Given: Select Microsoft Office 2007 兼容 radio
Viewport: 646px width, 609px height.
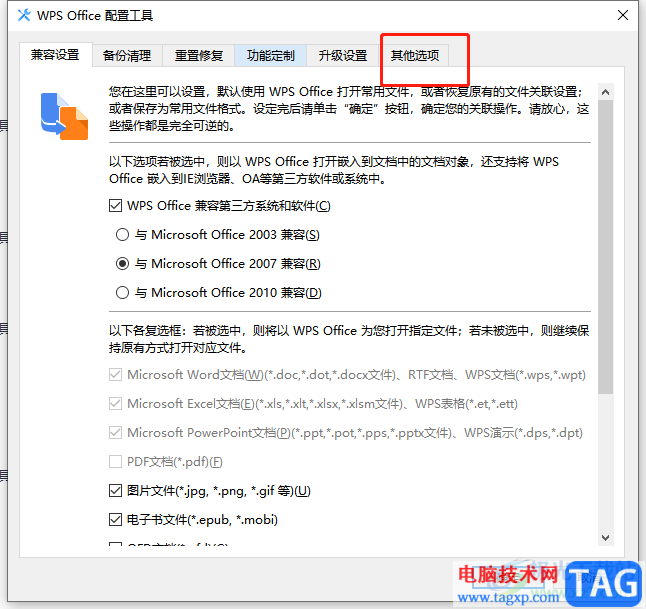Looking at the screenshot, I should pos(122,263).
